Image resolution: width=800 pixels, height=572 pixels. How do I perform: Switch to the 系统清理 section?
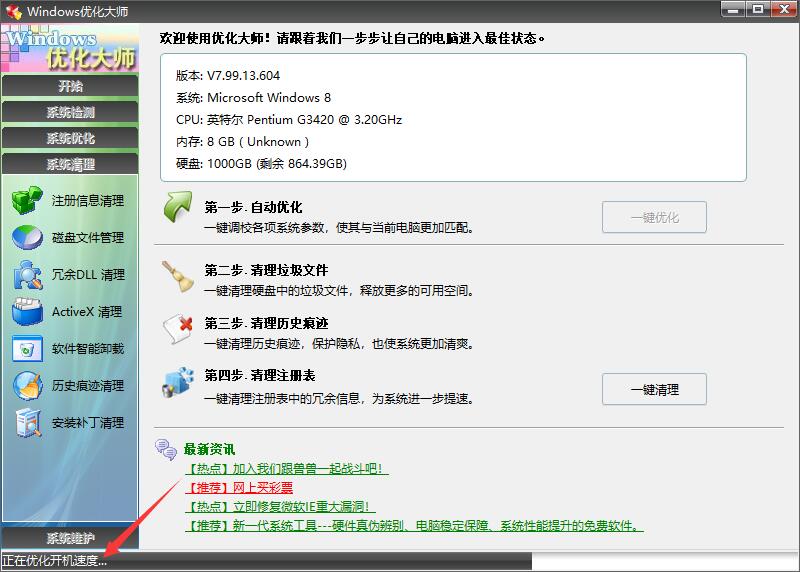(70, 164)
